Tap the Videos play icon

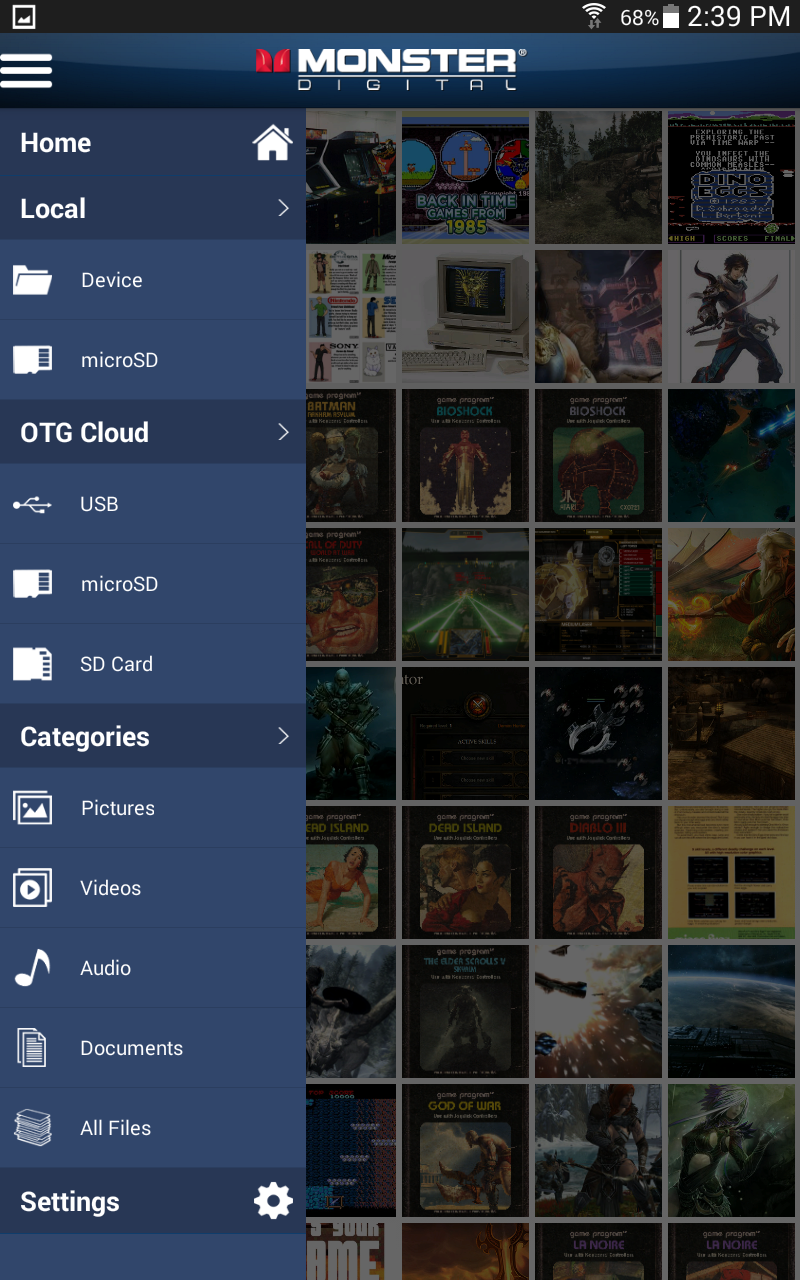pos(32,887)
